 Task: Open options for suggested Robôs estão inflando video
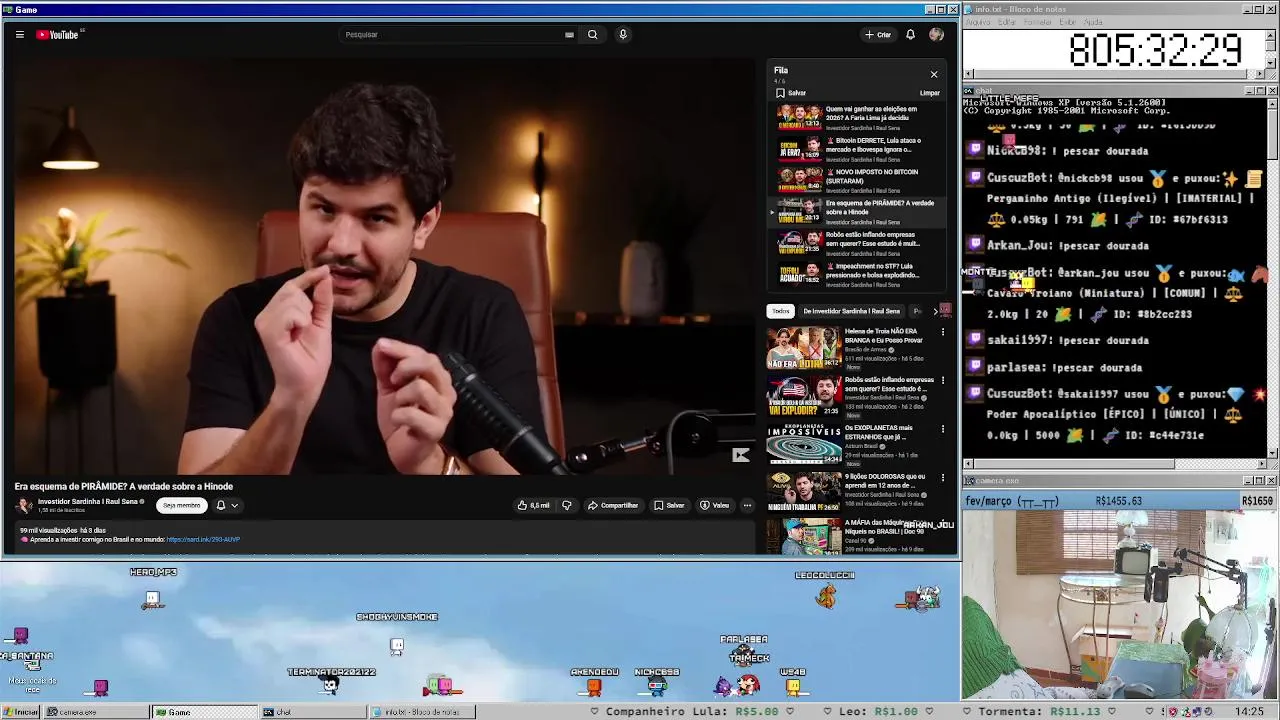tap(942, 381)
